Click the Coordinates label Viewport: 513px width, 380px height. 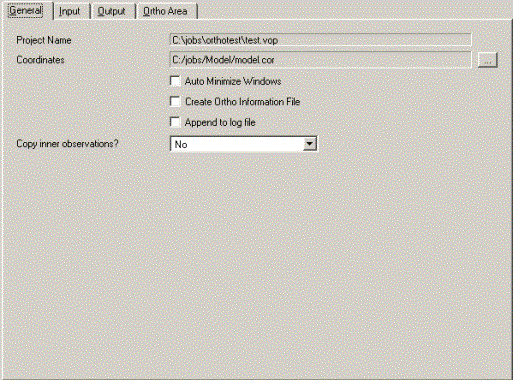coord(40,60)
